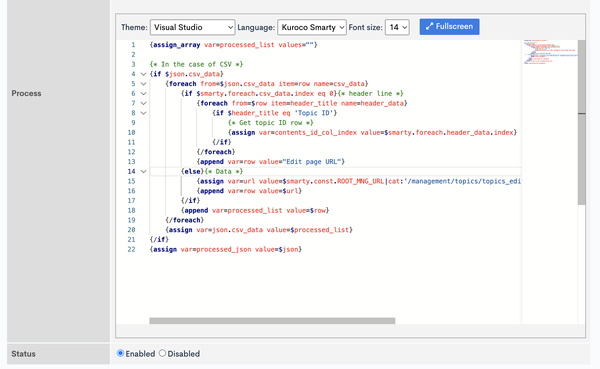Screen dimensions: 600x369
Task: Click 'header_title' on line 7
Action: [313, 103]
